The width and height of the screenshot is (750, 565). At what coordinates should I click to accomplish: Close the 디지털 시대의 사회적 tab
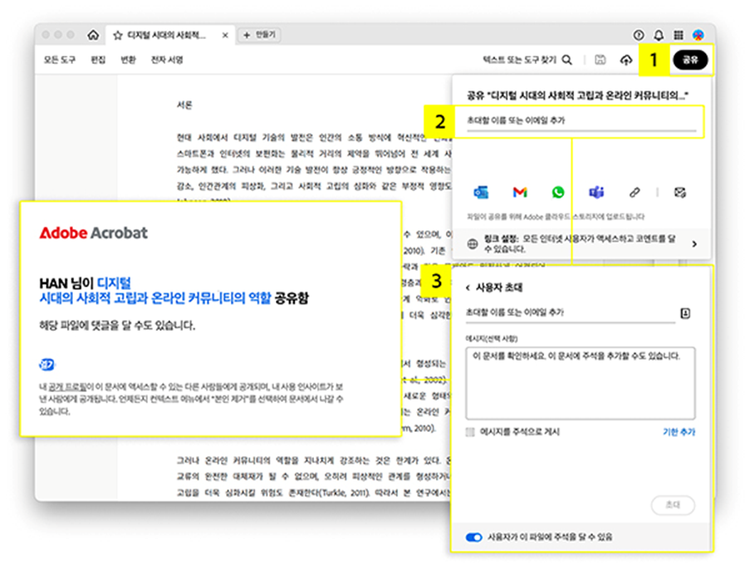[225, 35]
